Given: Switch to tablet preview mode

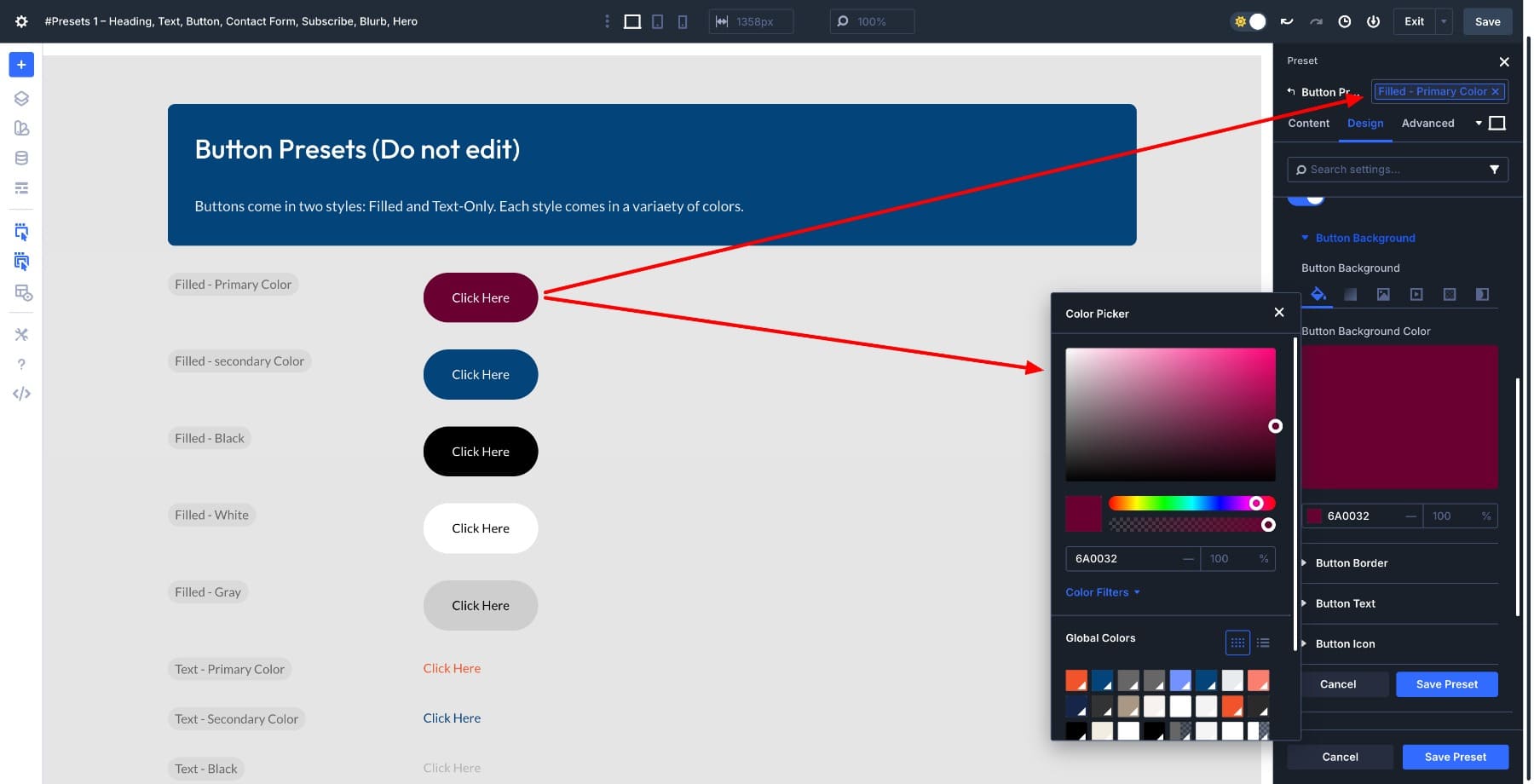Looking at the screenshot, I should click(657, 20).
